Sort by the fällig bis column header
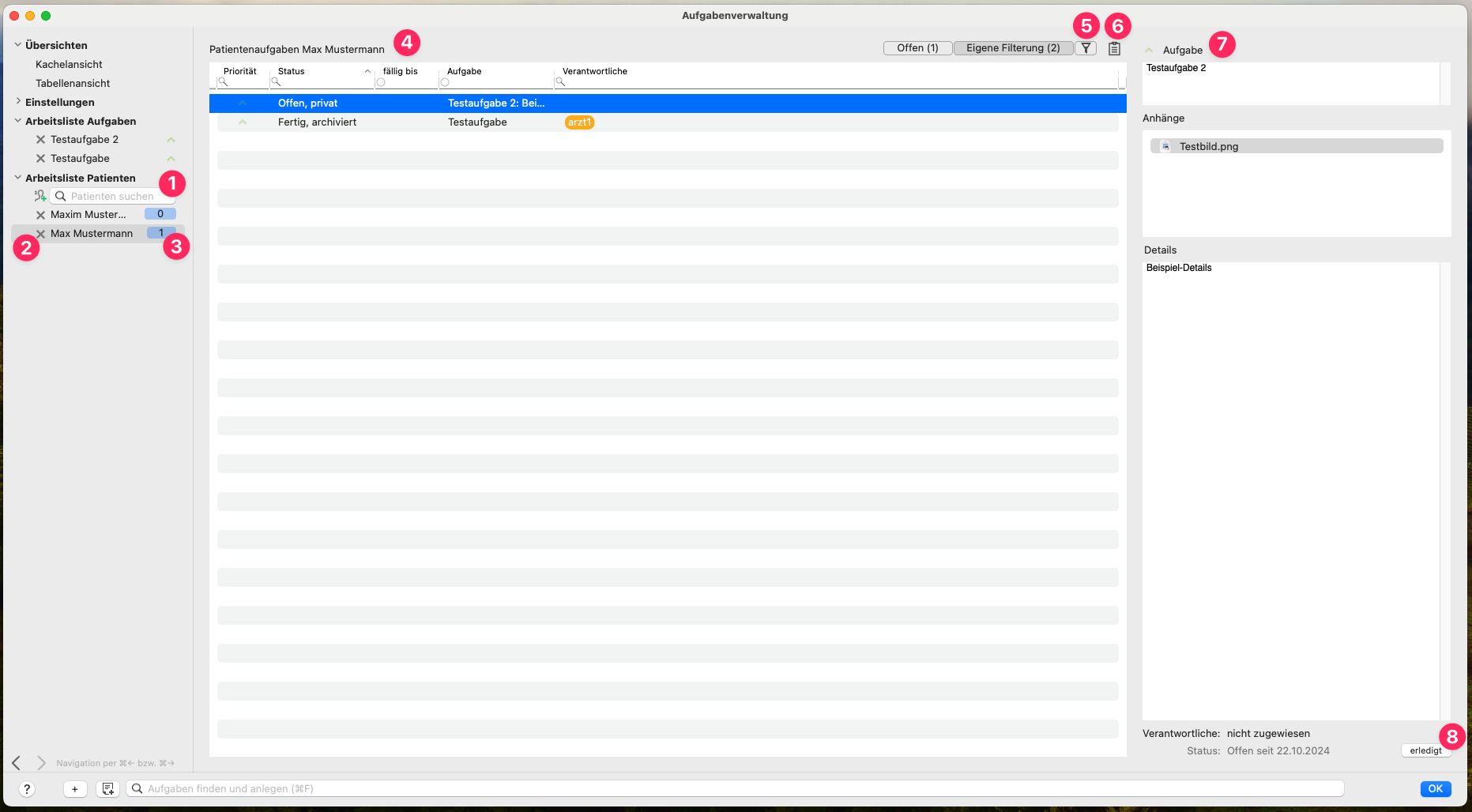This screenshot has width=1472, height=812. coord(401,71)
